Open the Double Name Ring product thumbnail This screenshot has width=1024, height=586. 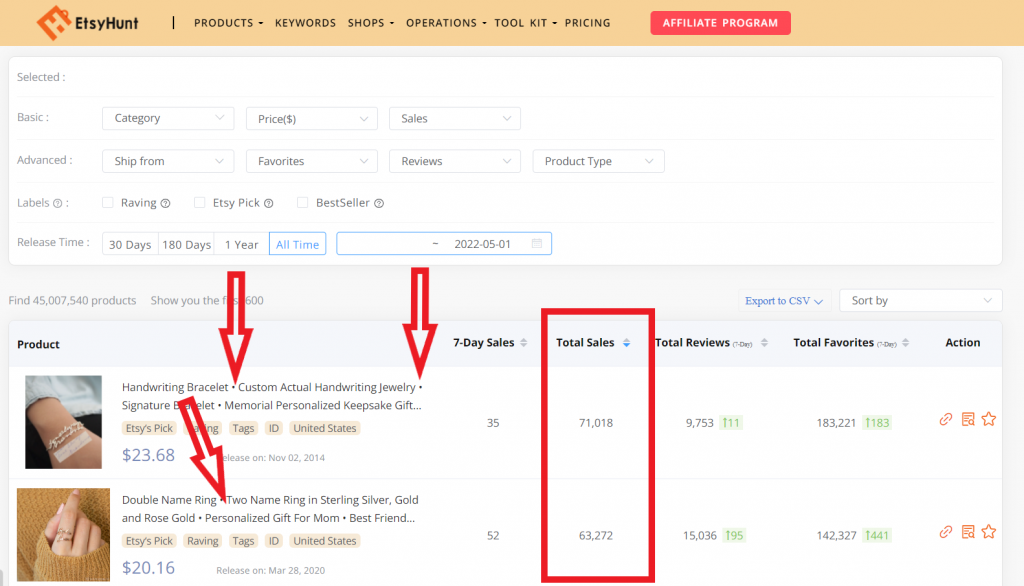click(x=63, y=534)
